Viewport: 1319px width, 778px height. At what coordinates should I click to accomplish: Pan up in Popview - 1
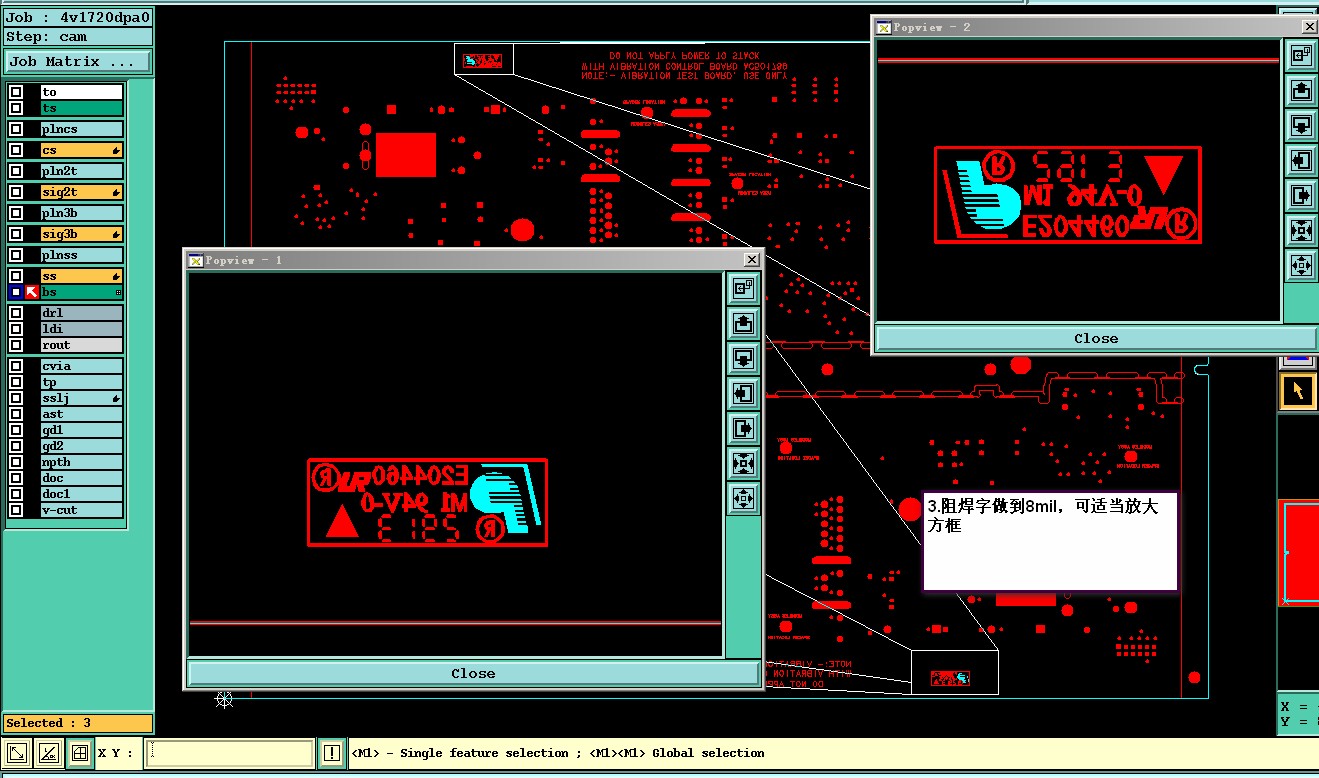click(x=743, y=323)
